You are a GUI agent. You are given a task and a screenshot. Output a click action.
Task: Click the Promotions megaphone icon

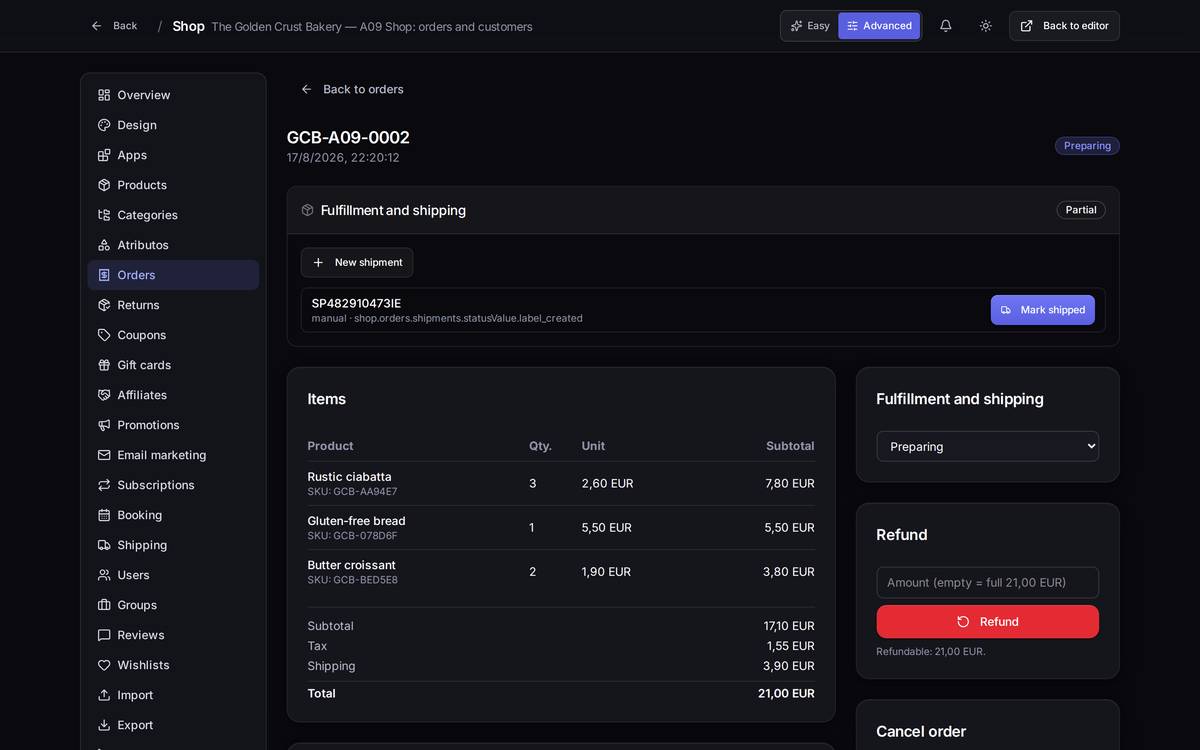point(104,425)
